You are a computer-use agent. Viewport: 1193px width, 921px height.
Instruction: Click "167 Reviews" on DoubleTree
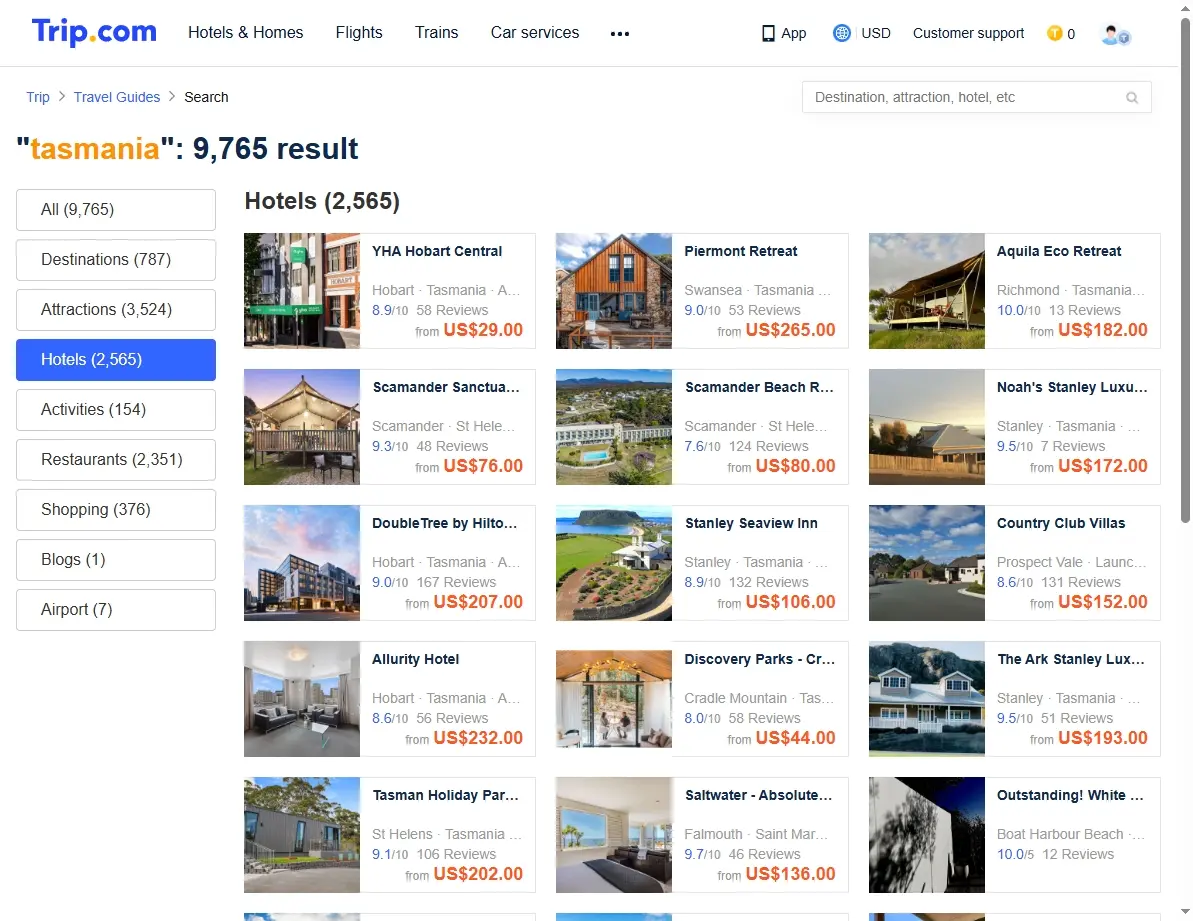click(456, 583)
